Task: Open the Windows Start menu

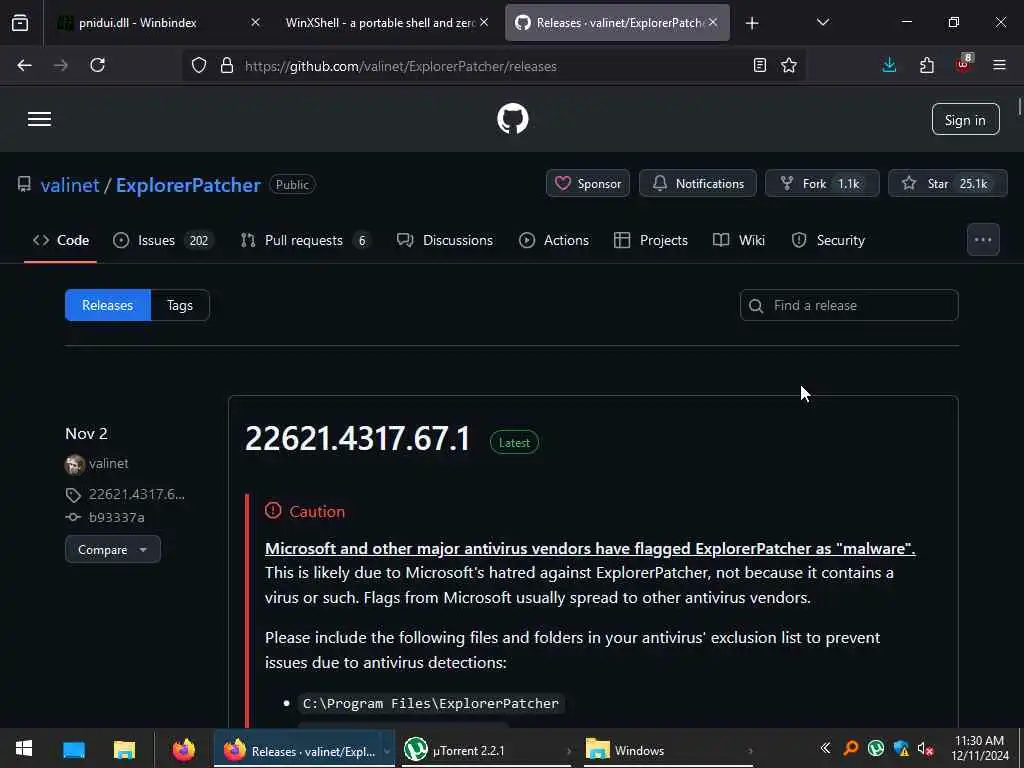Action: click(x=24, y=749)
